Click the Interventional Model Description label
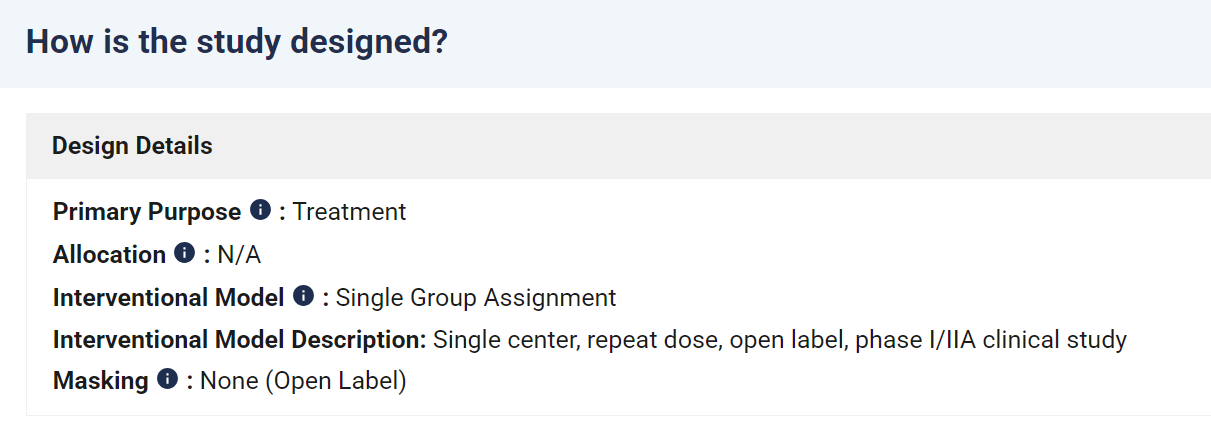1211x426 pixels. pos(240,340)
